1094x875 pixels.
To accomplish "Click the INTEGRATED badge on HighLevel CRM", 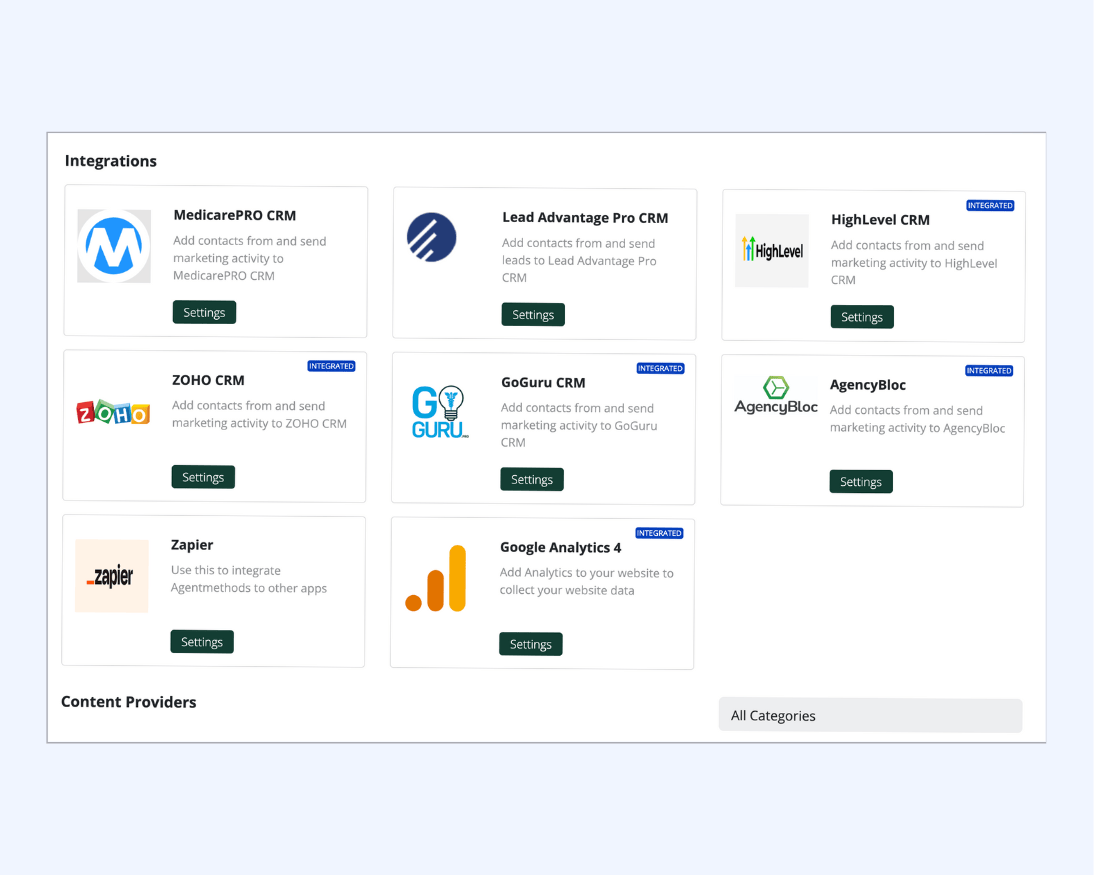I will 990,206.
